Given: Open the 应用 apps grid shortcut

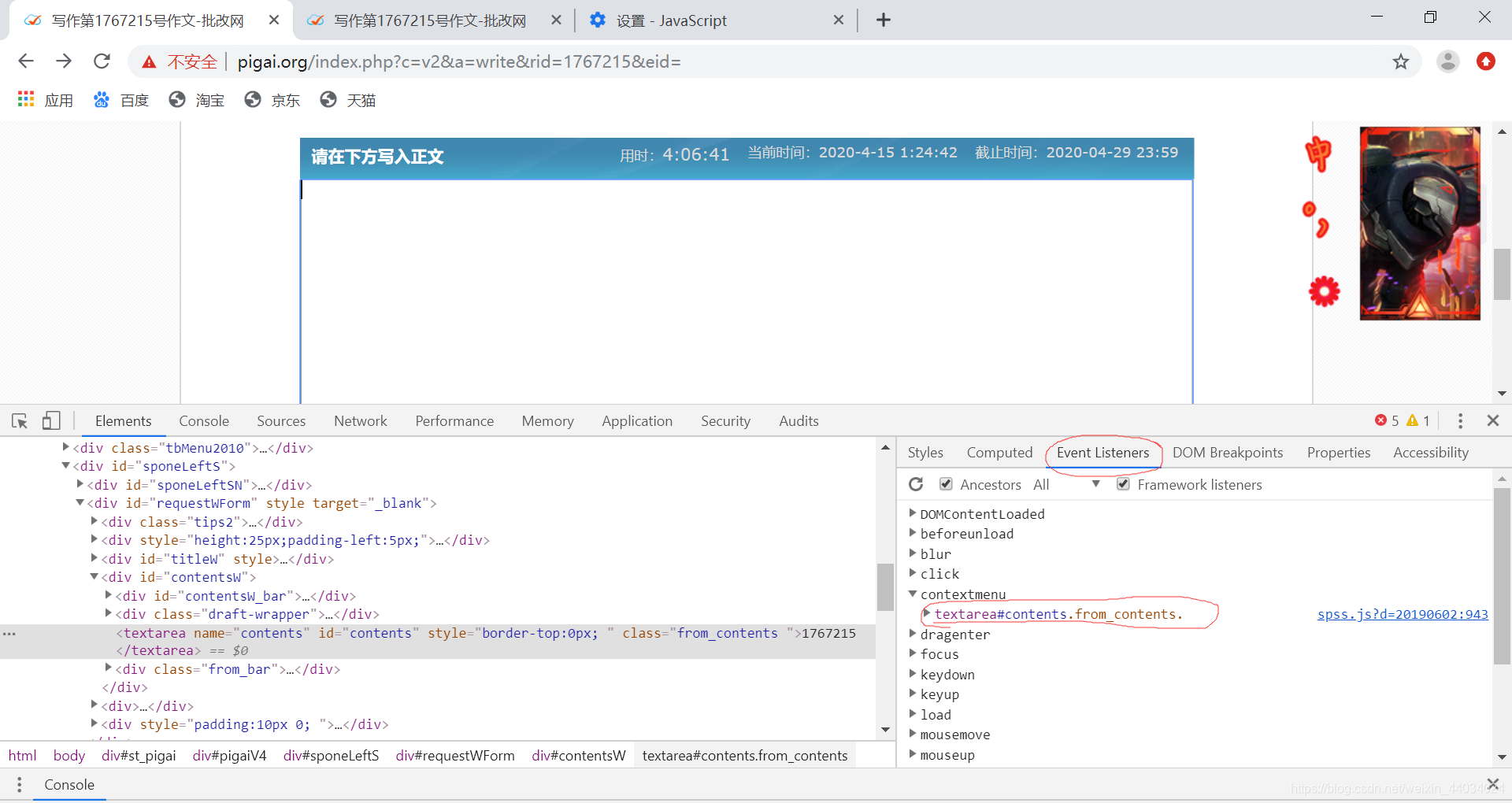Looking at the screenshot, I should (x=46, y=100).
